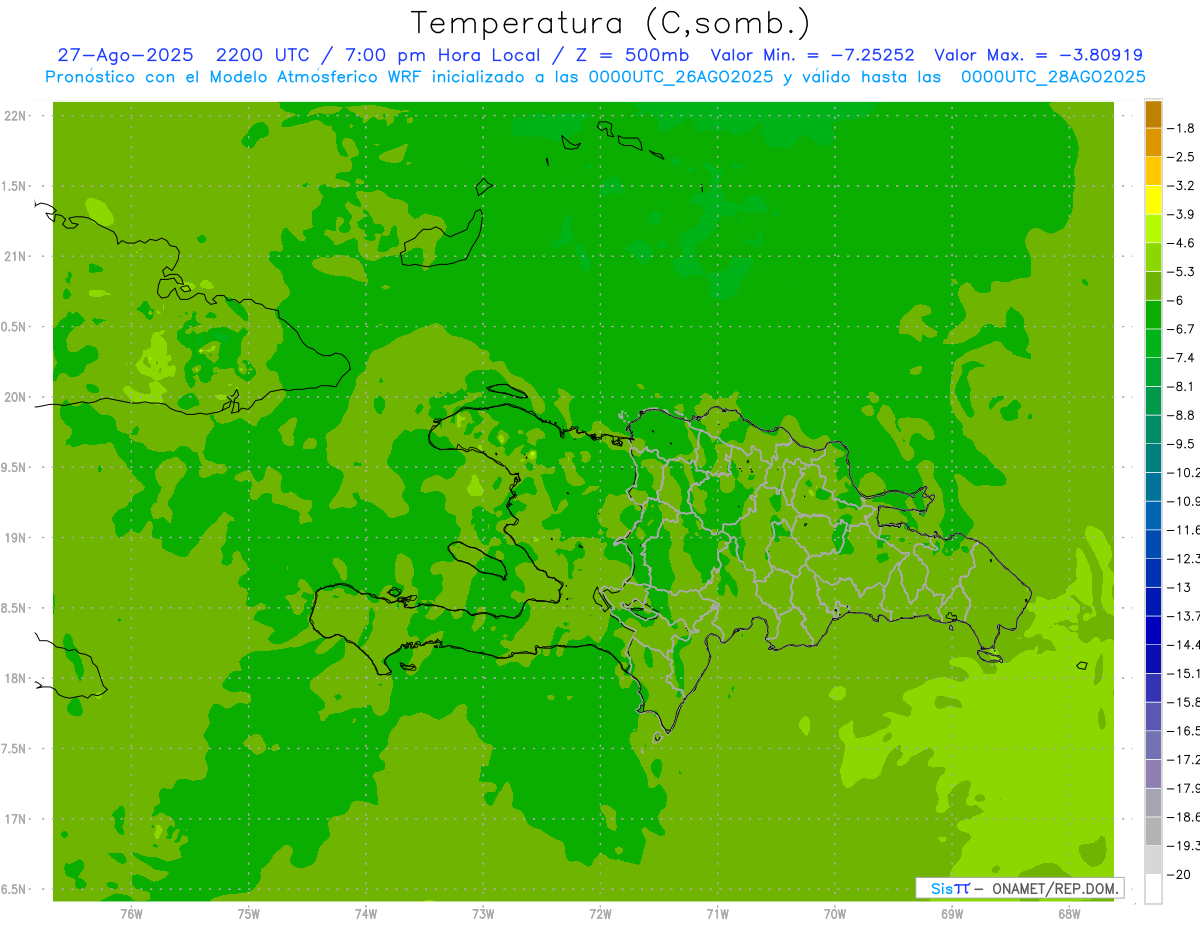Click the '17N' latitude axis label
The image size is (1200, 927).
point(15,819)
